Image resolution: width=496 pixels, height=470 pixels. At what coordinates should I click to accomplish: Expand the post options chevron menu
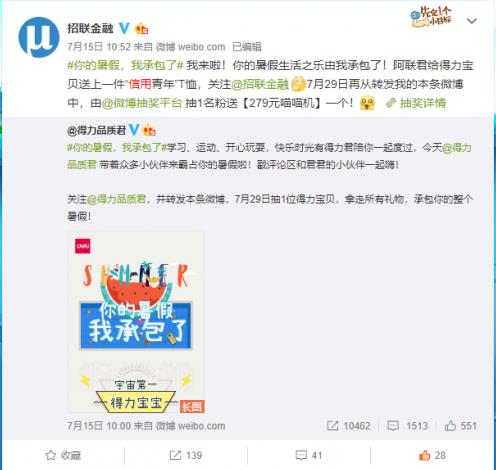[472, 21]
